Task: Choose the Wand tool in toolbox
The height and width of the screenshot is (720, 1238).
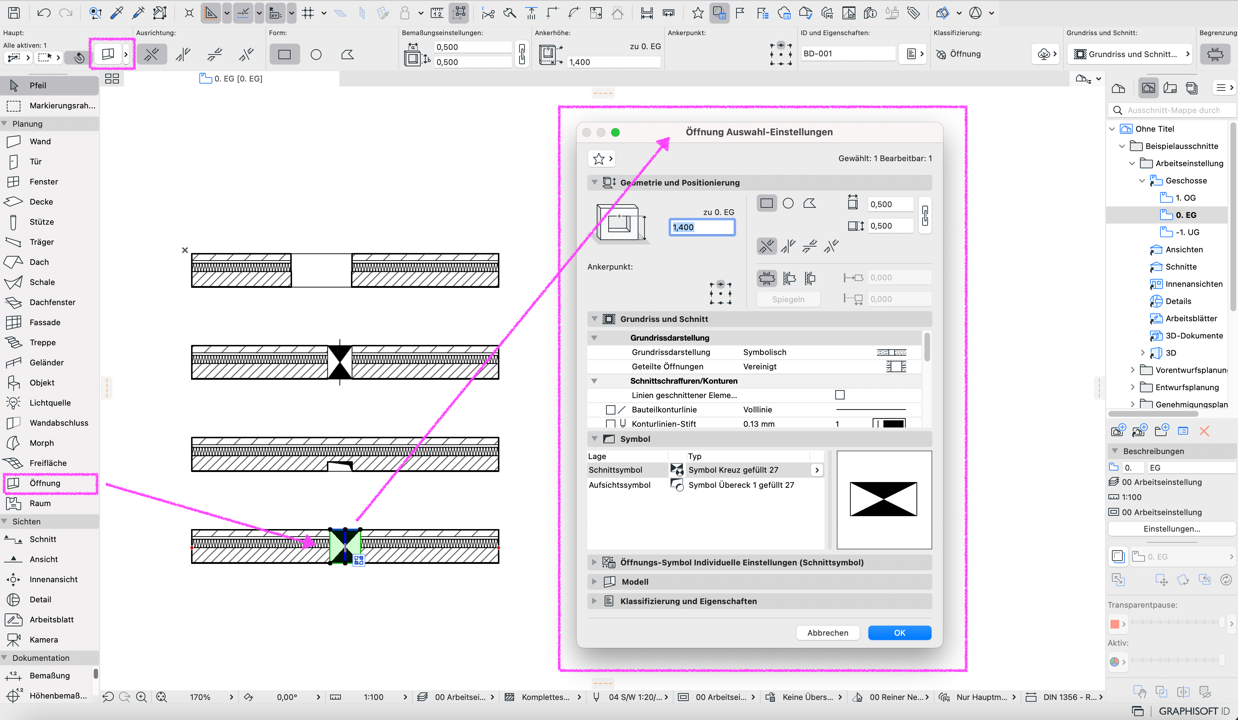Action: tap(50, 141)
